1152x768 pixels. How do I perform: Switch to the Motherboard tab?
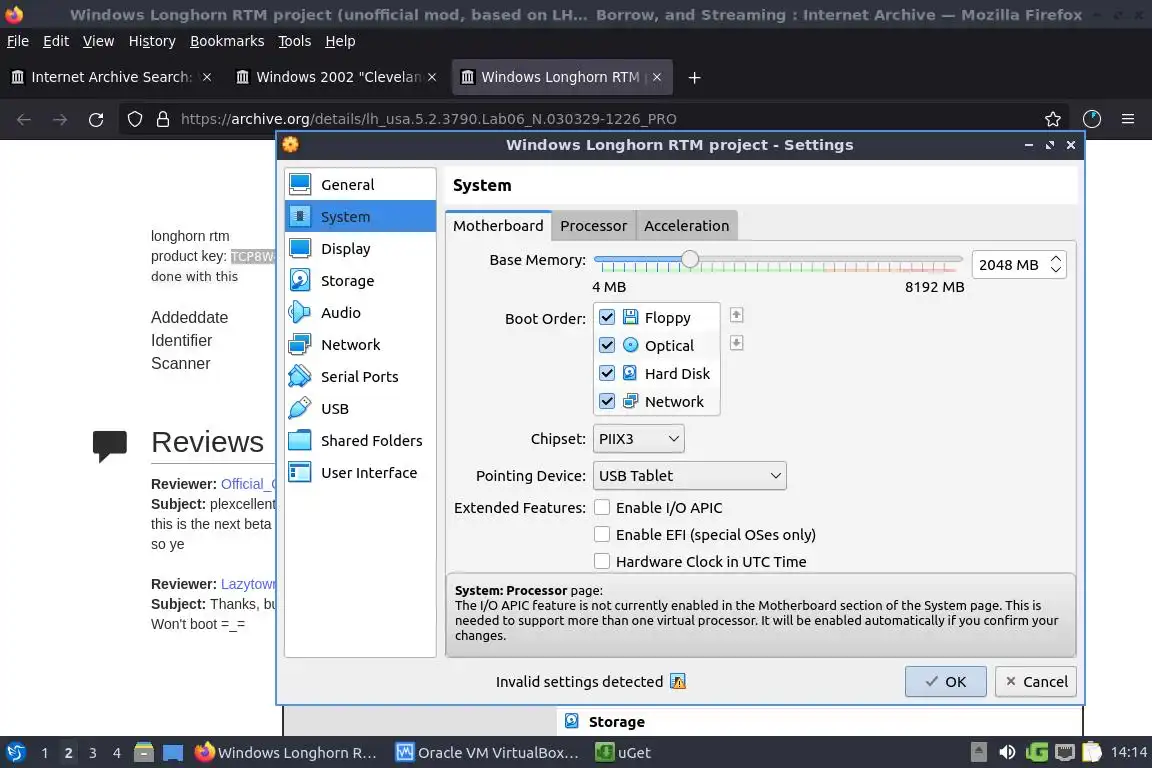coord(498,226)
